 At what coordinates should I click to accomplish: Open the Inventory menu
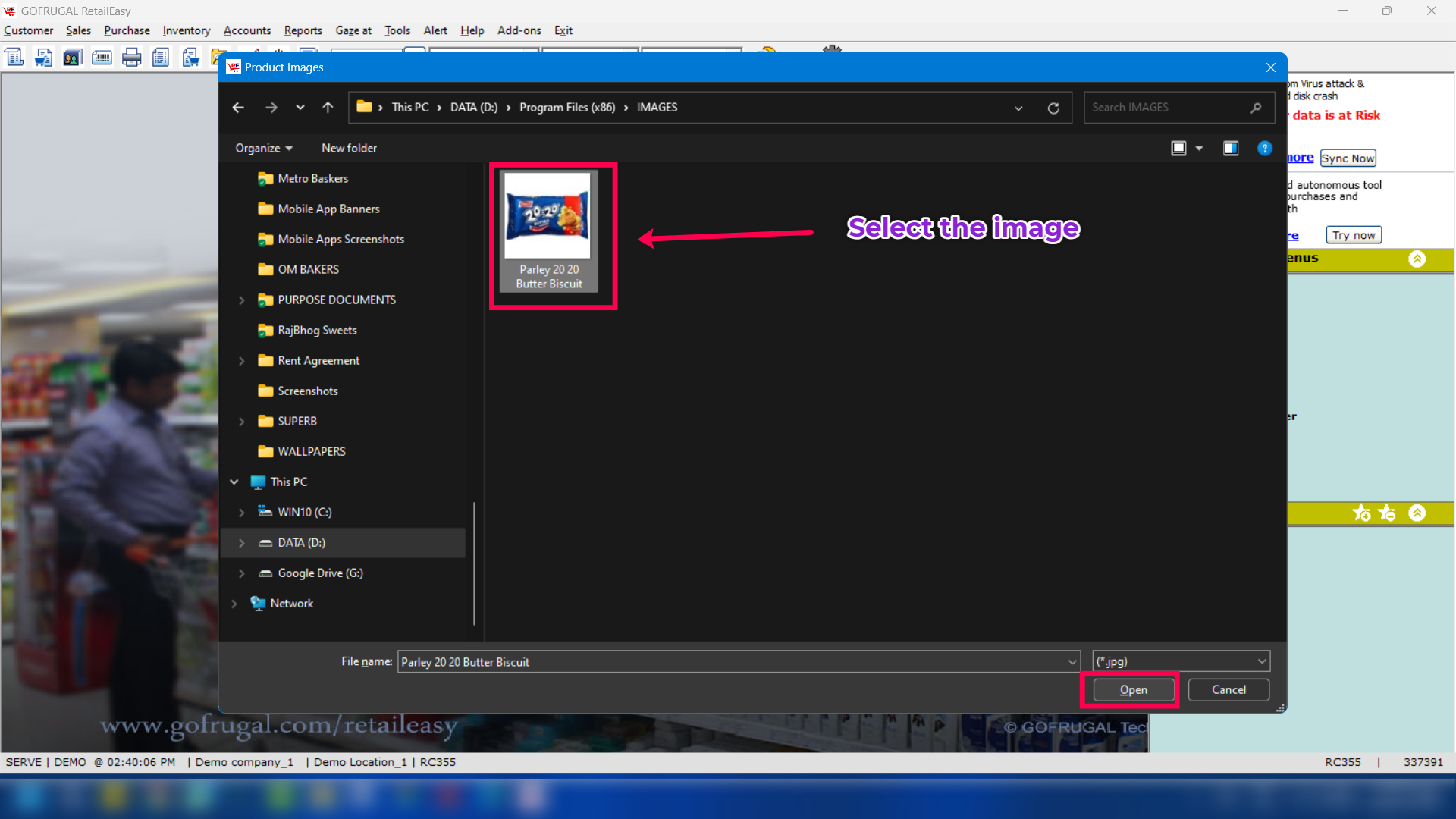tap(186, 30)
